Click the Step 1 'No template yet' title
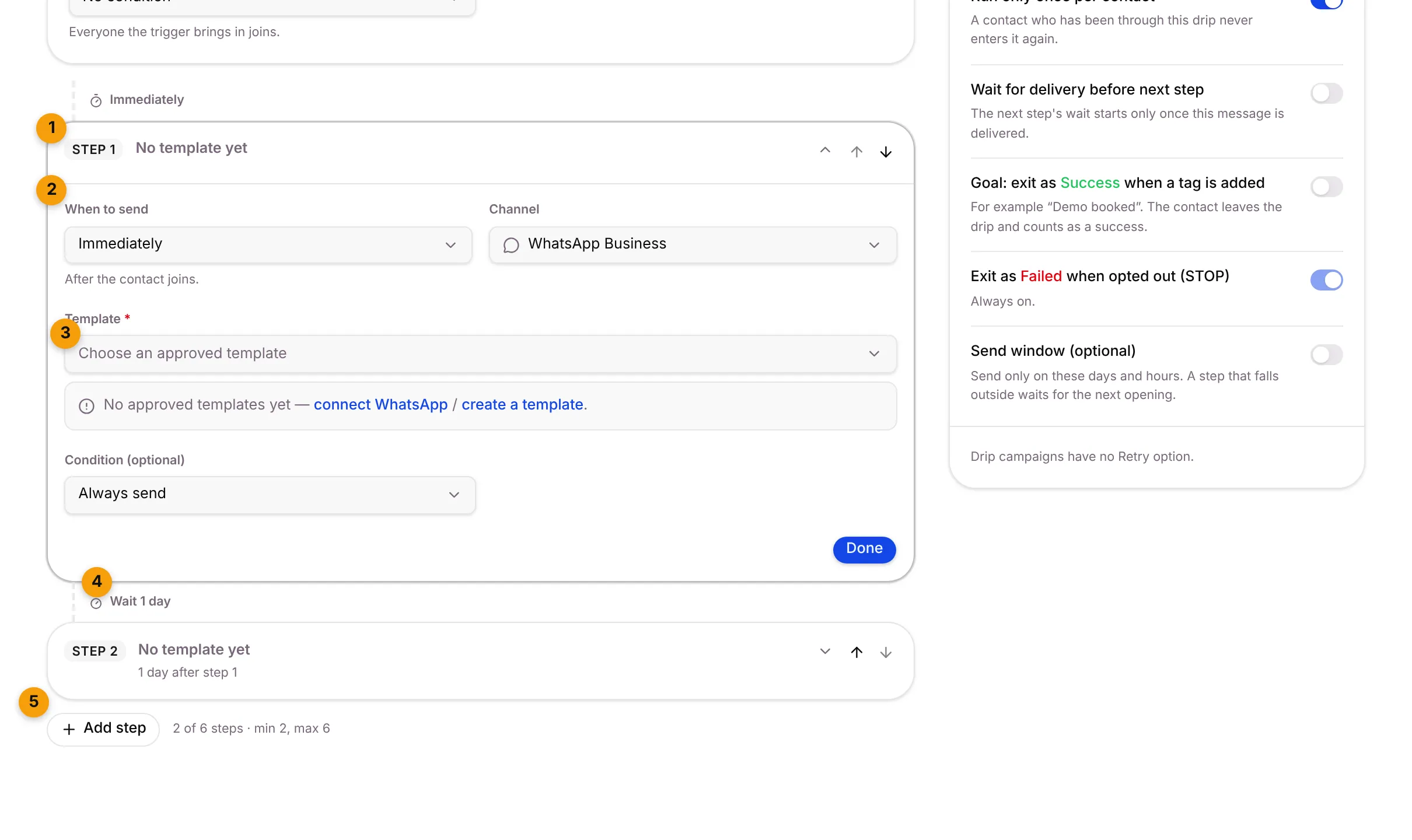The width and height of the screenshot is (1412, 840). 191,148
